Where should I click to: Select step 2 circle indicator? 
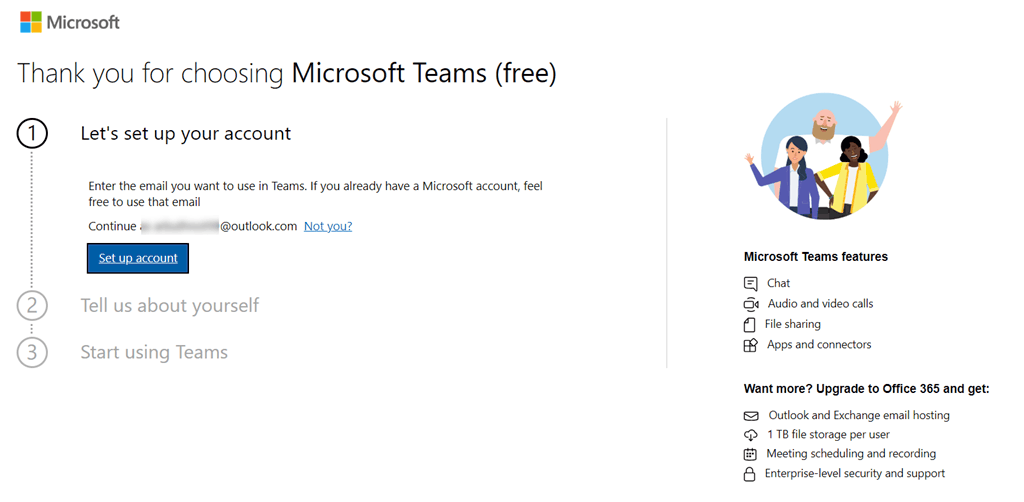click(32, 306)
